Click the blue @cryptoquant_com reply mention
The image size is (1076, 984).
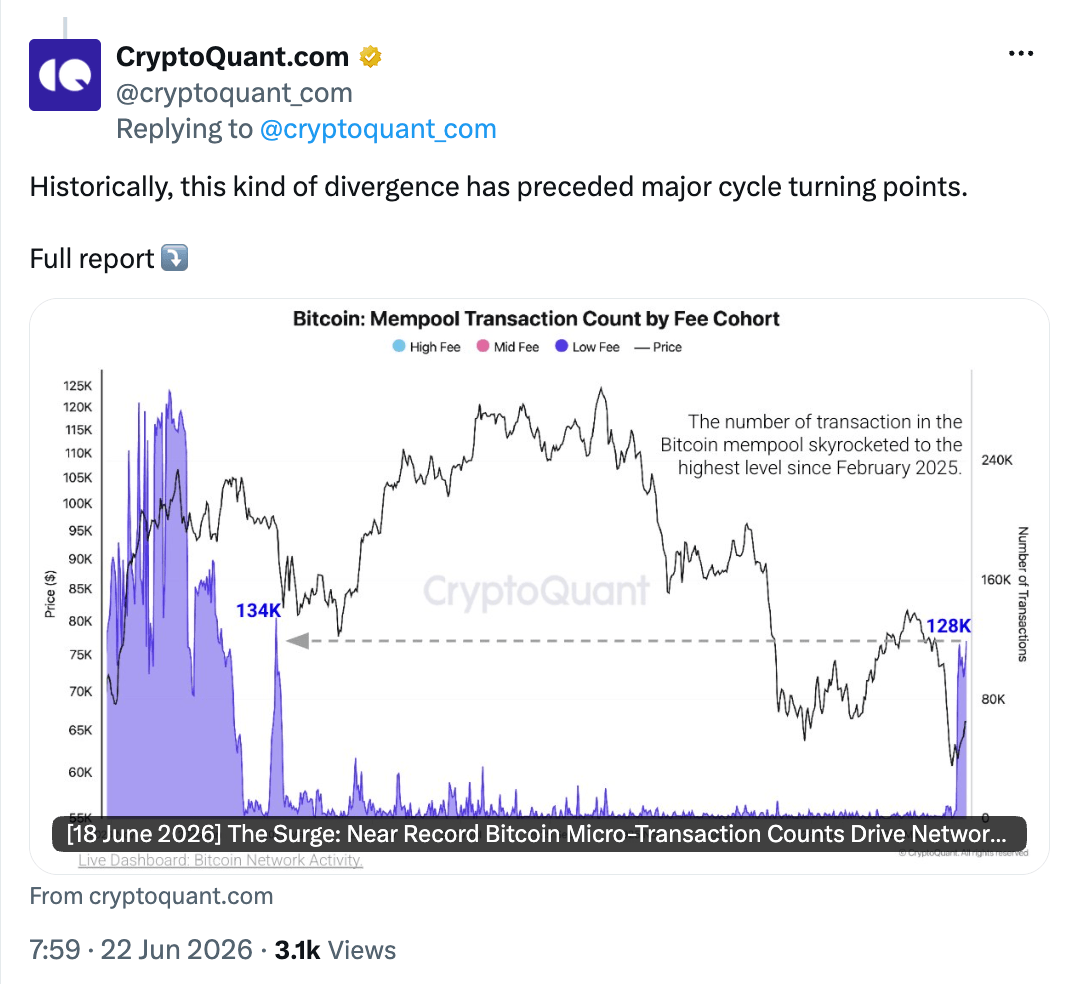pyautogui.click(x=378, y=129)
